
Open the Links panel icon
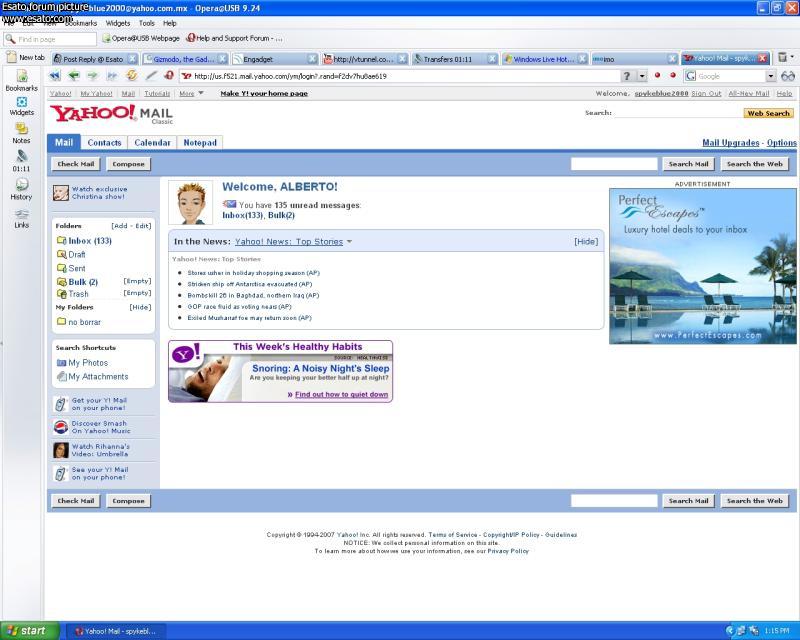tap(21, 214)
